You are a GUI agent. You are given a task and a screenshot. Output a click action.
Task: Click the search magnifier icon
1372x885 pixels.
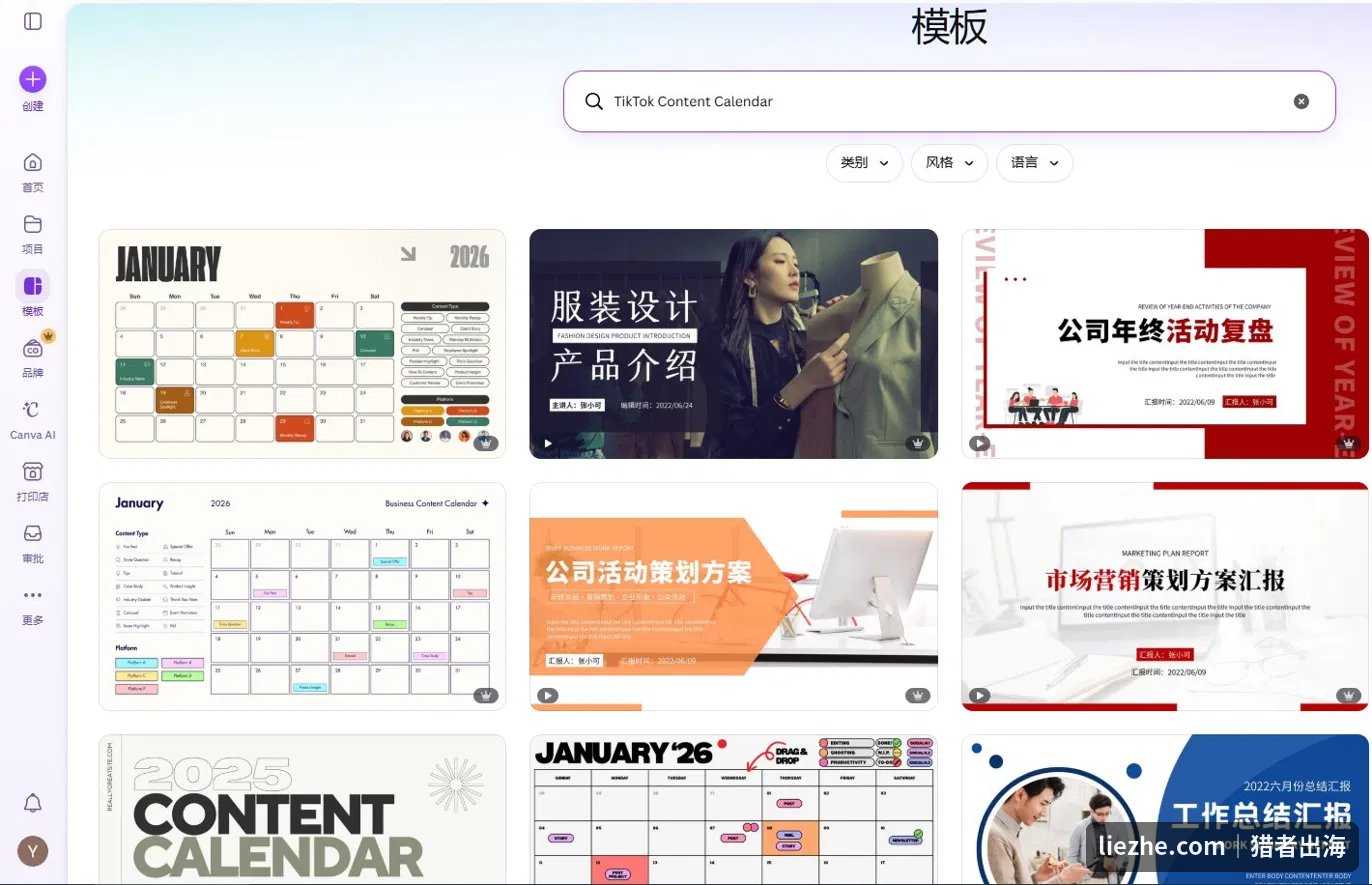coord(594,101)
